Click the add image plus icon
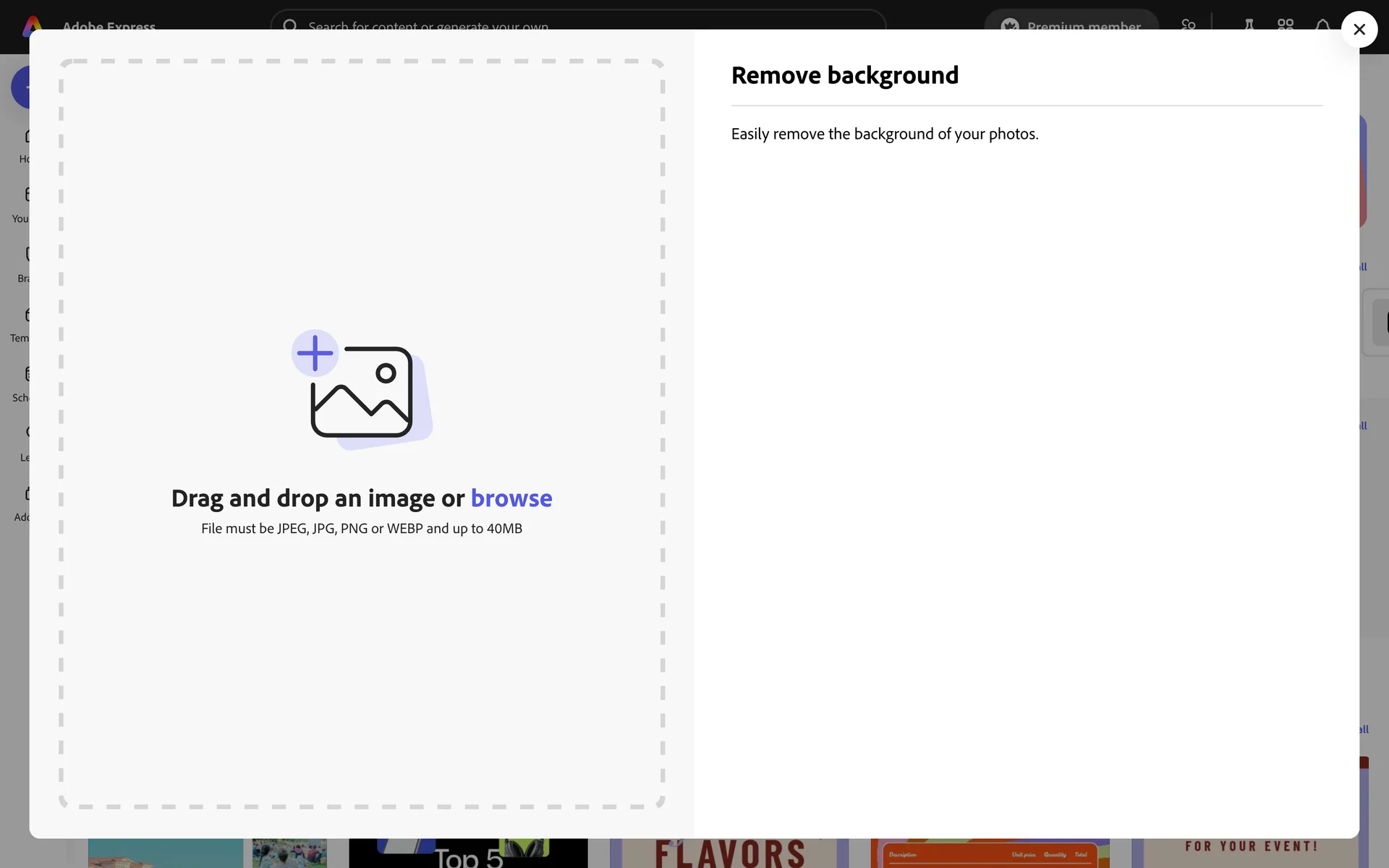Image resolution: width=1389 pixels, height=868 pixels. pos(315,354)
